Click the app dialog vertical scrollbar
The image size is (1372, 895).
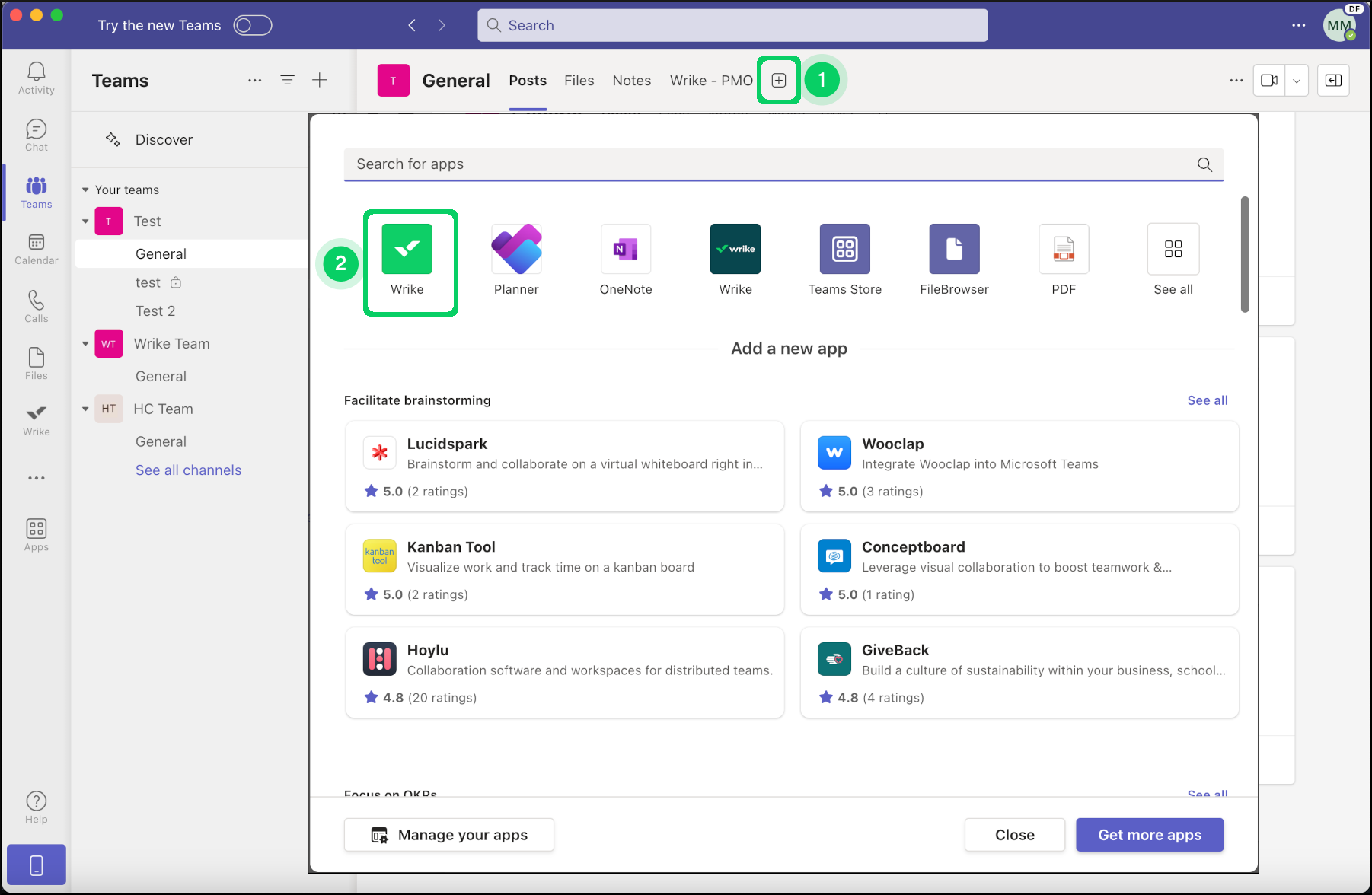(x=1245, y=254)
